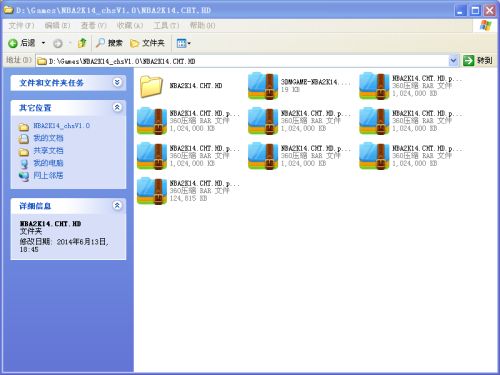The width and height of the screenshot is (500, 375).
Task: Click the Windows flag logo in menu bar
Action: (485, 25)
